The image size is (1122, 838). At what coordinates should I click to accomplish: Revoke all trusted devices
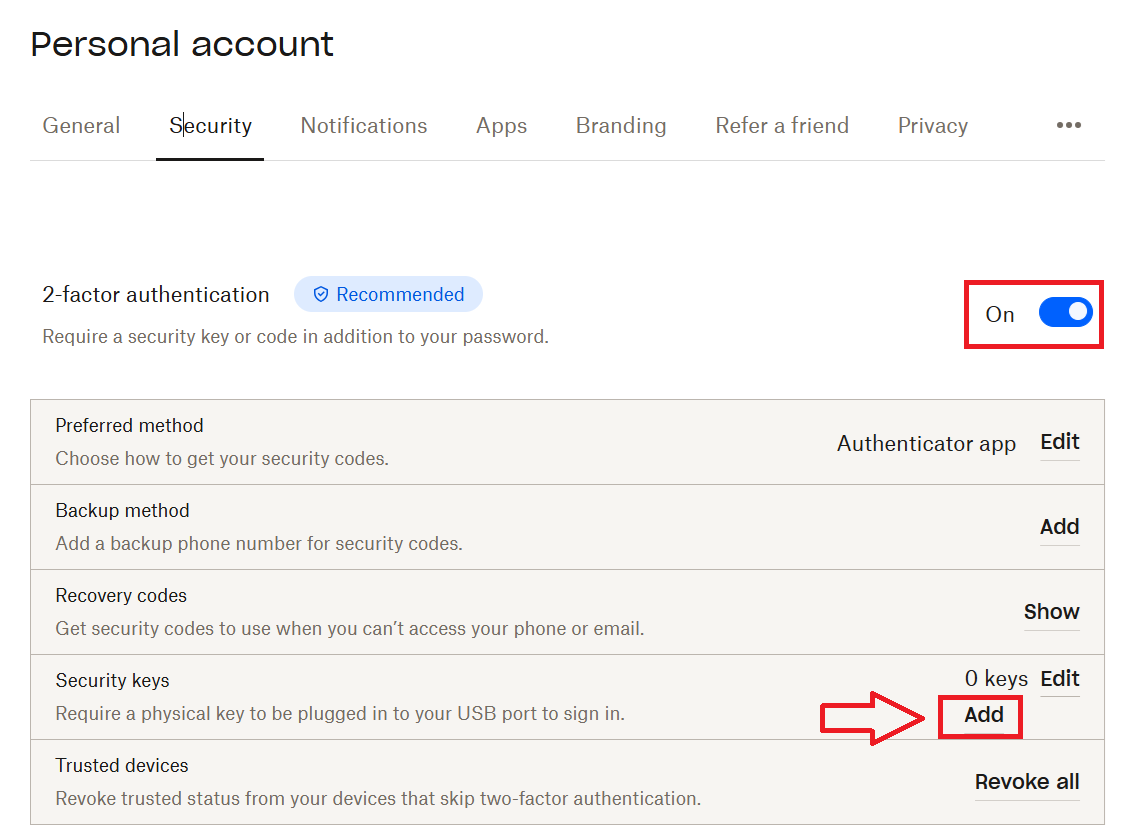[x=1027, y=782]
